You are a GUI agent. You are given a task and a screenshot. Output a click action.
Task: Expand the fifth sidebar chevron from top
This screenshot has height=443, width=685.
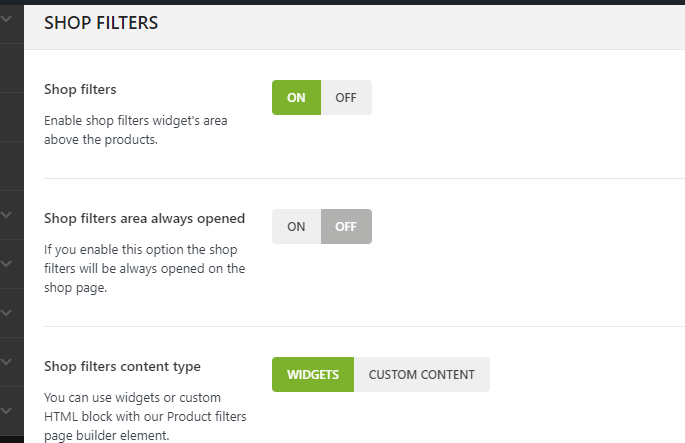pyautogui.click(x=7, y=361)
